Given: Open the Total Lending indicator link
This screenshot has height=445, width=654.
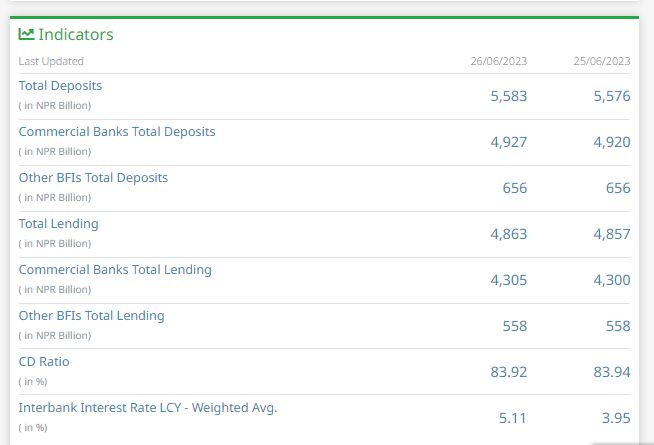Looking at the screenshot, I should tap(59, 224).
